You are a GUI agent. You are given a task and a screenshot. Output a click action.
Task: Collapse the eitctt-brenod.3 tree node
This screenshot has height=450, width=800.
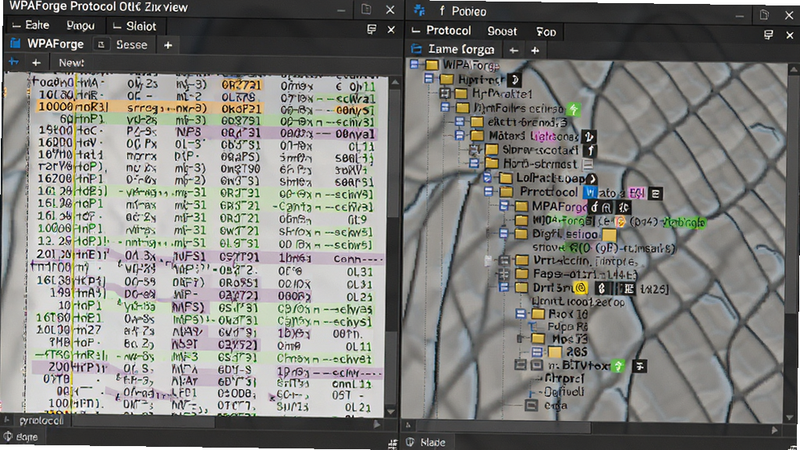460,121
